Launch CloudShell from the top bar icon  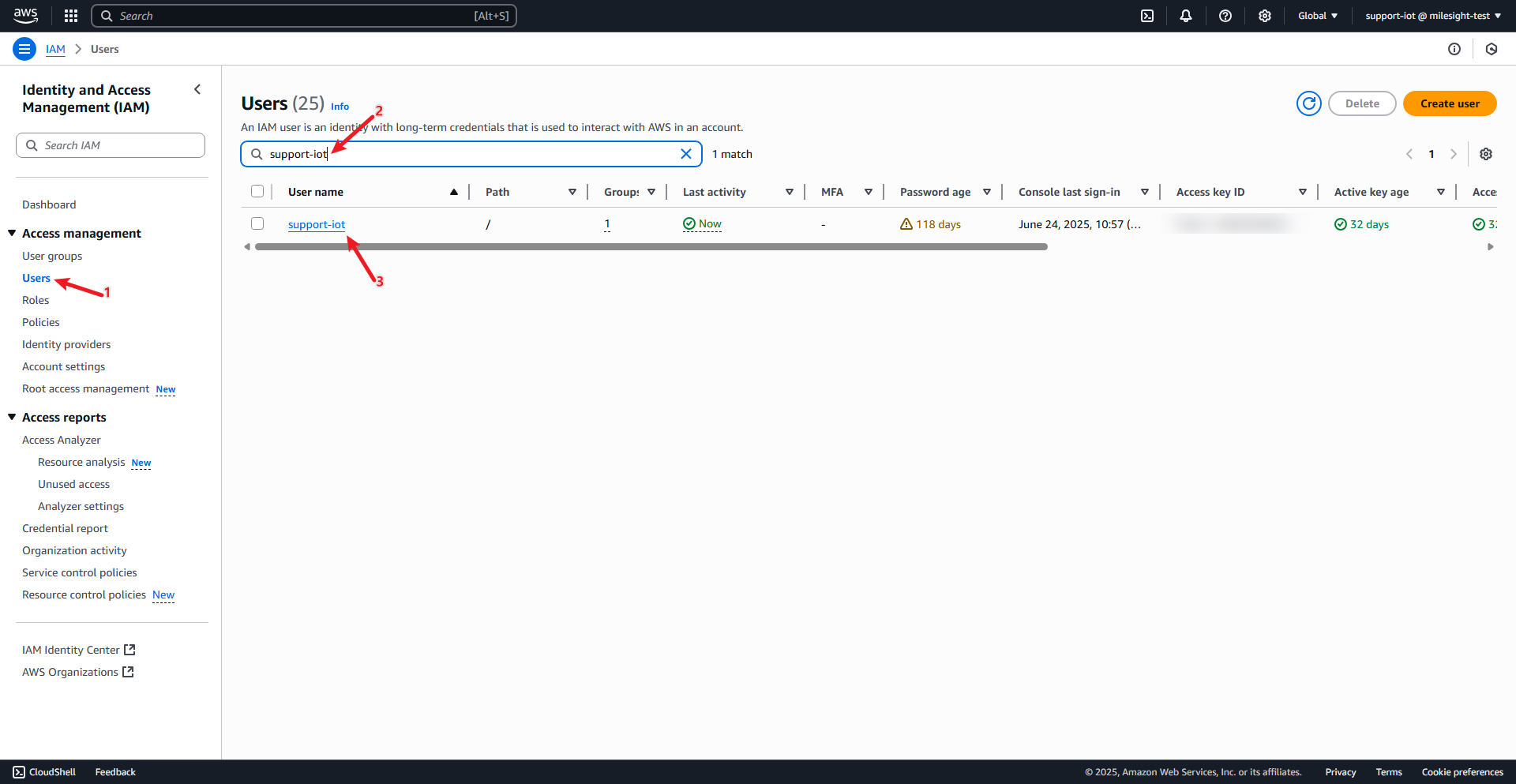(1147, 16)
